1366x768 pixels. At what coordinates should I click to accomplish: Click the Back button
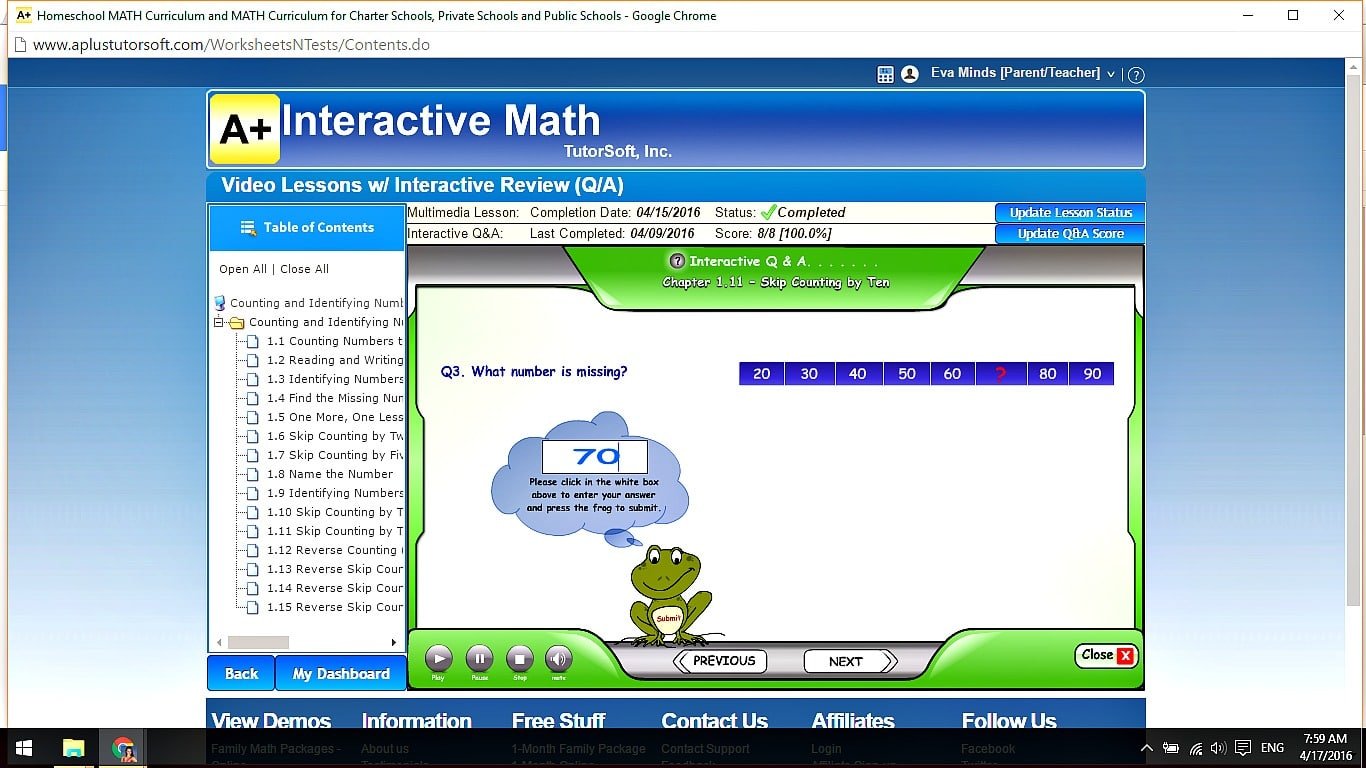(241, 673)
